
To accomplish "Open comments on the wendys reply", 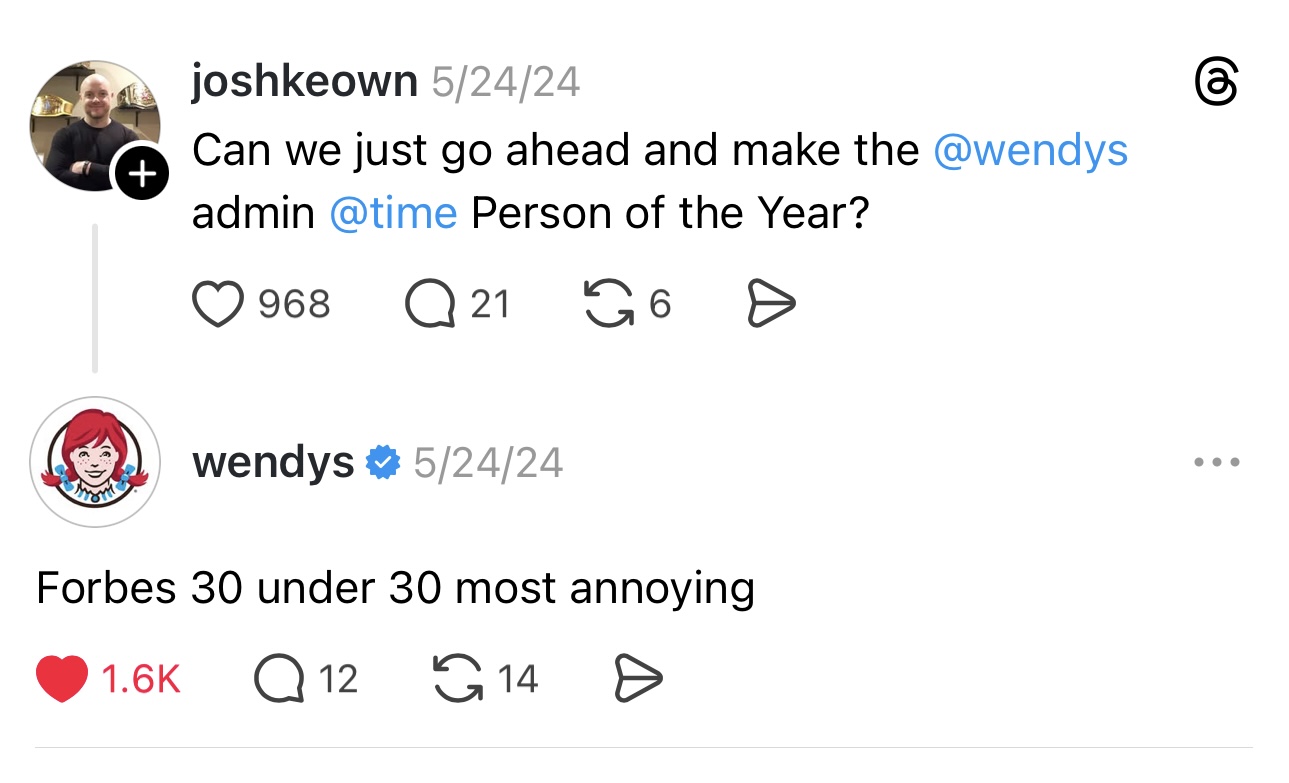I will click(x=278, y=679).
